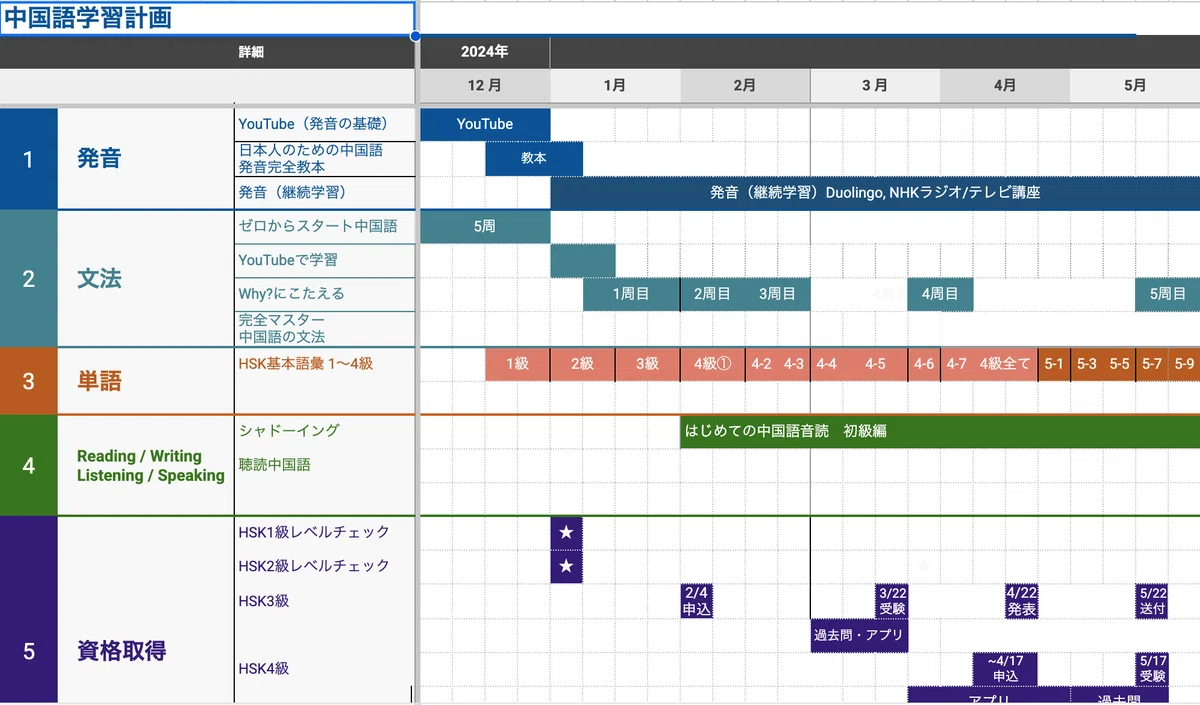1200x705 pixels.
Task: Select the 5-5 vocabulary cell
Action: coord(1119,364)
